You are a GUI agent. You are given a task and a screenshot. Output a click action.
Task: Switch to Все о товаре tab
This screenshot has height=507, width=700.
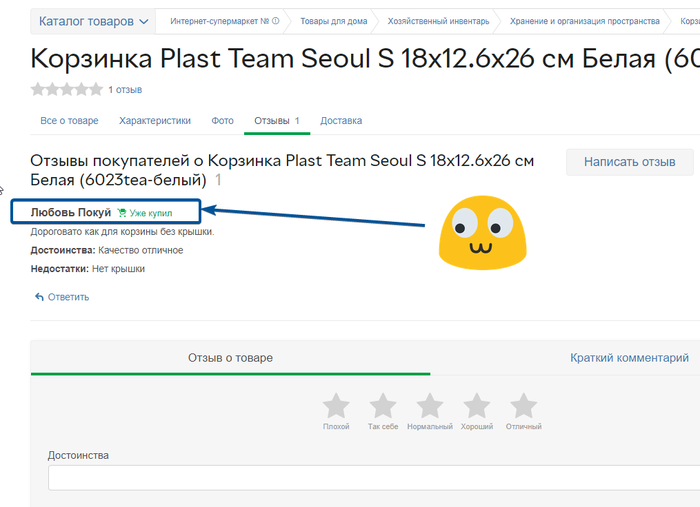pos(69,121)
